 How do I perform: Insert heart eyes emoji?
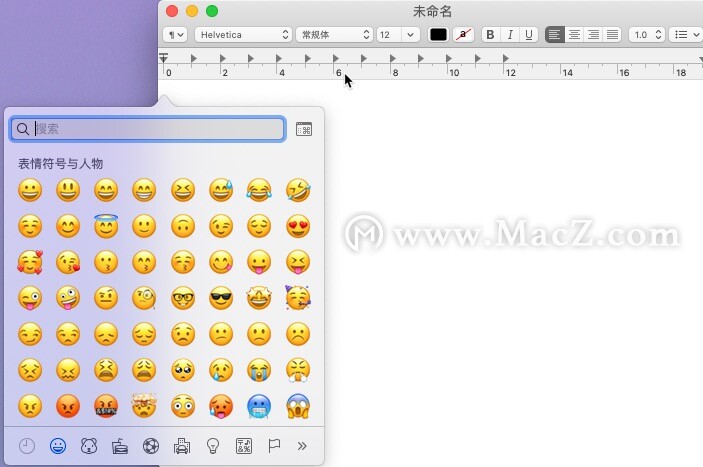pyautogui.click(x=298, y=226)
